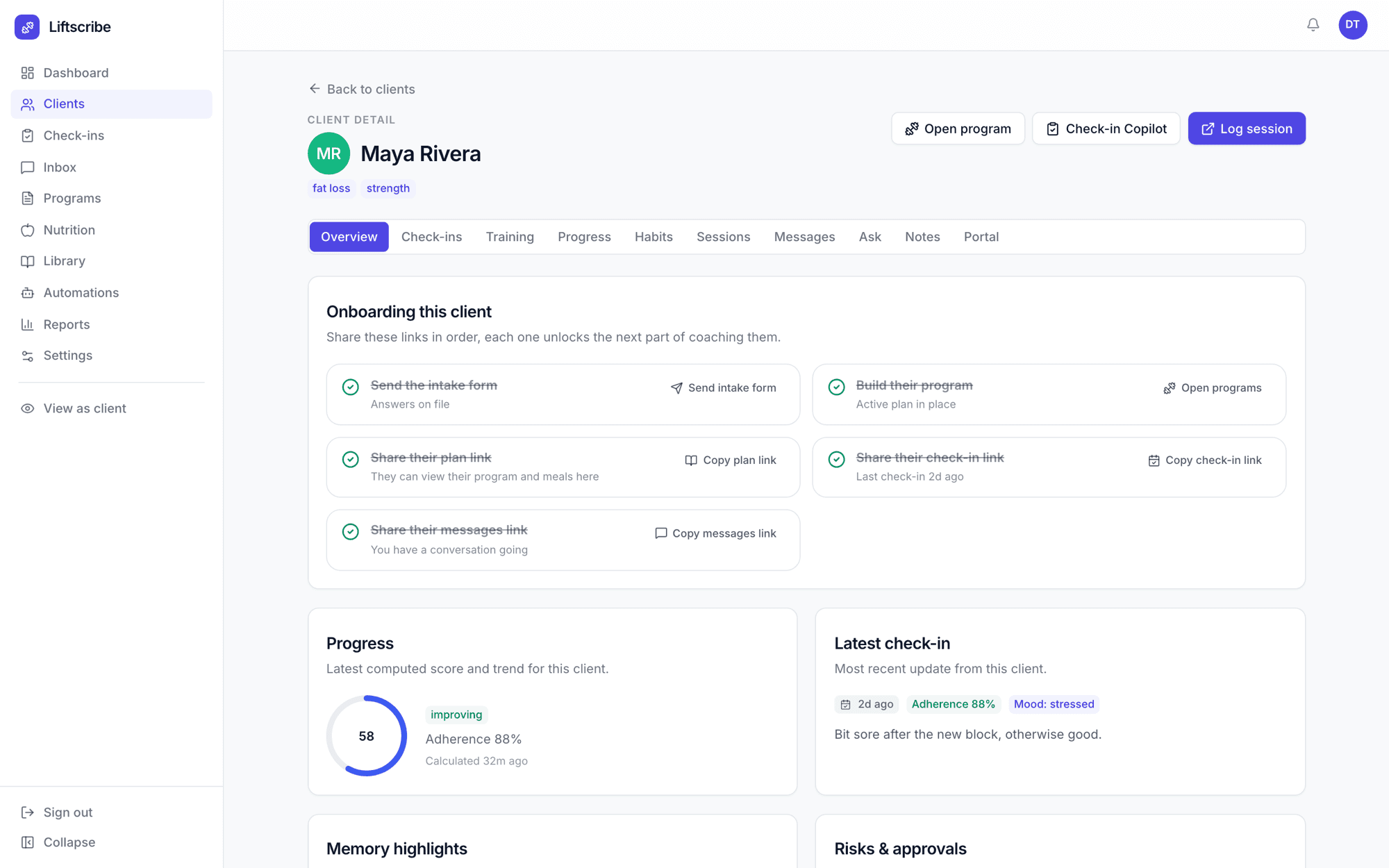Open Settings in the sidebar
Viewport: 1389px width, 868px height.
point(111,356)
